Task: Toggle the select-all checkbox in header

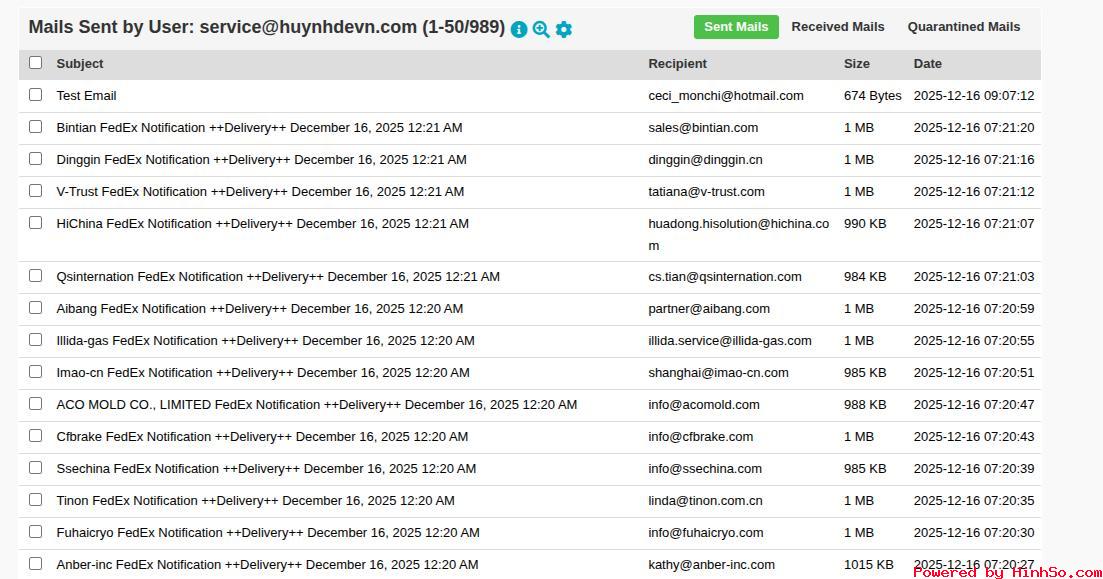Action: (36, 63)
